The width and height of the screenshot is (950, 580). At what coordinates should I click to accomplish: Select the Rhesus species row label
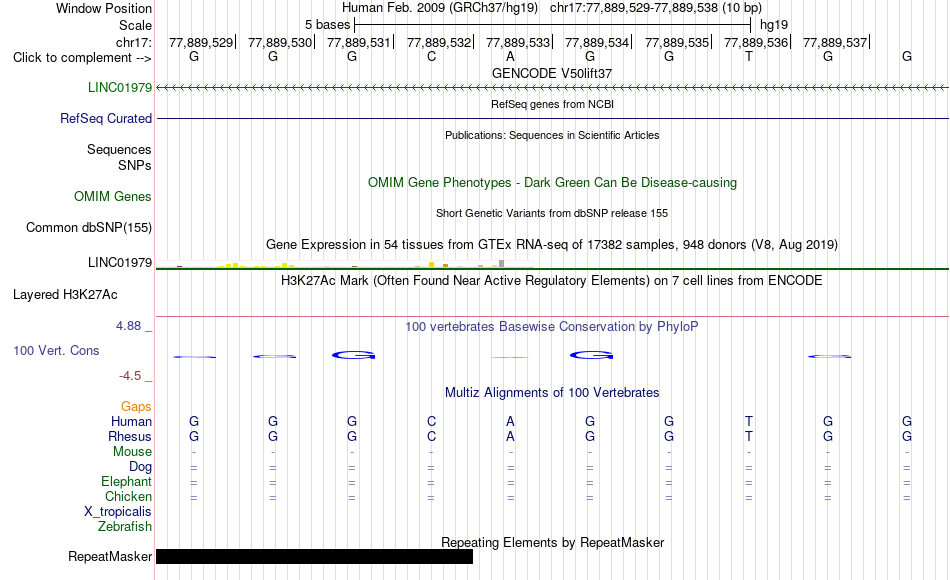(x=130, y=436)
